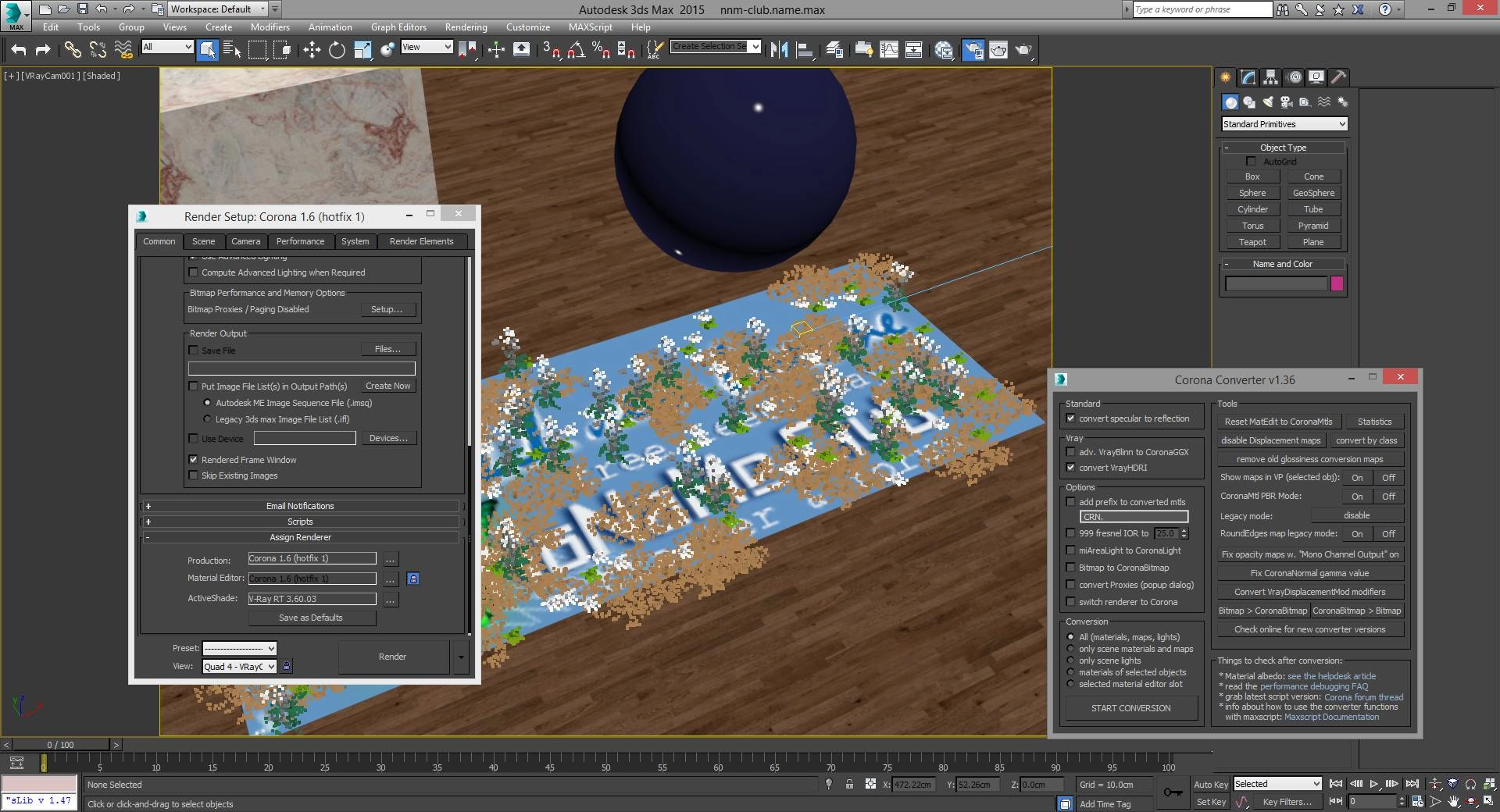Screen dimensions: 1500x812
Task: Open the Material Editor icon
Action: click(x=944, y=50)
